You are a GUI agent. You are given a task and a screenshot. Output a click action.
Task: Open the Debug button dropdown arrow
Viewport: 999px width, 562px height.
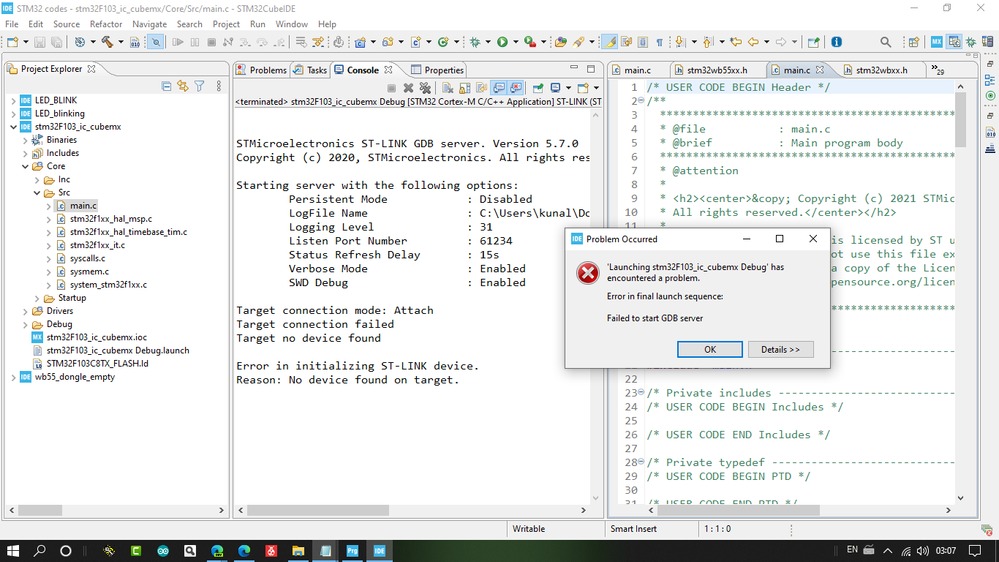point(487,42)
